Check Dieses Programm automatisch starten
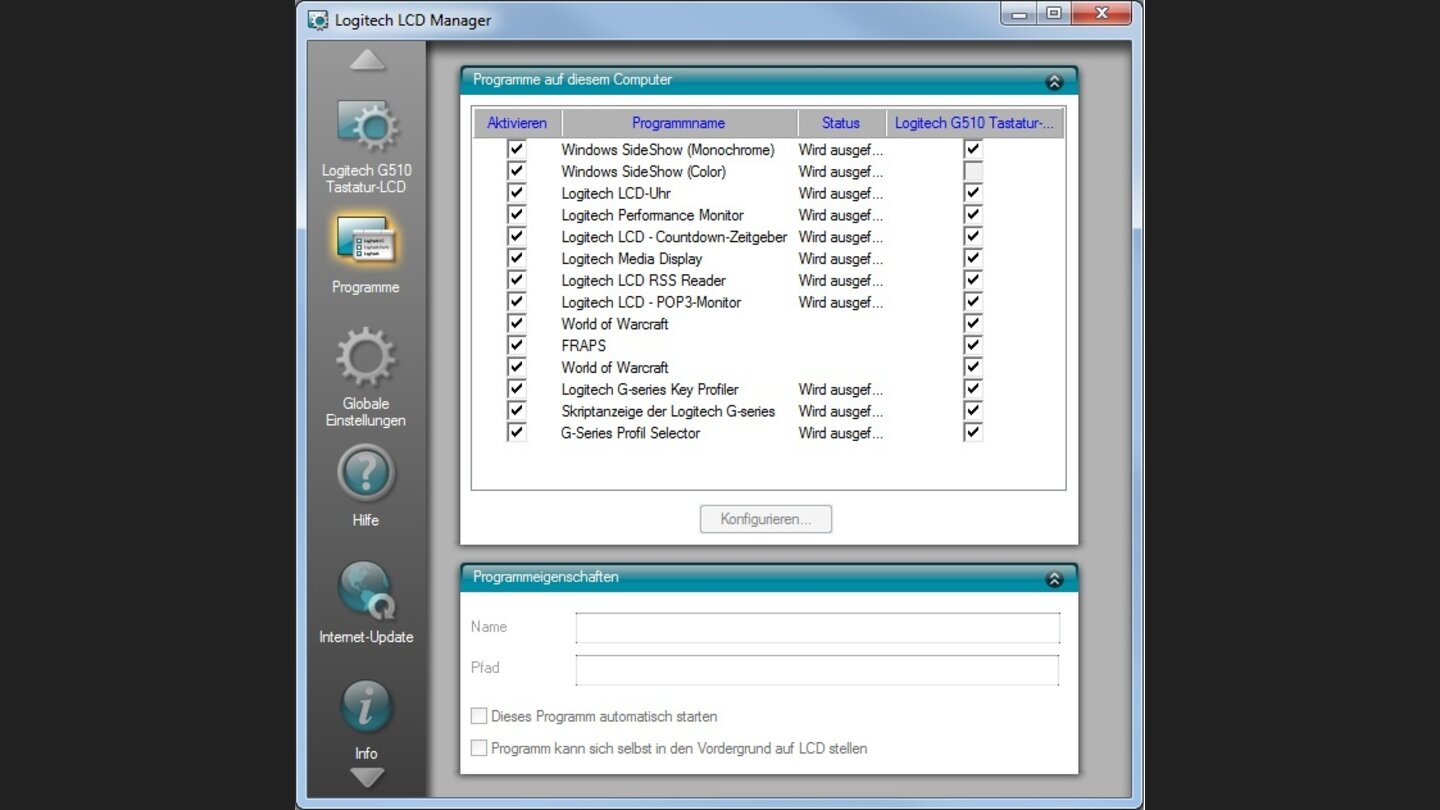 pos(479,716)
